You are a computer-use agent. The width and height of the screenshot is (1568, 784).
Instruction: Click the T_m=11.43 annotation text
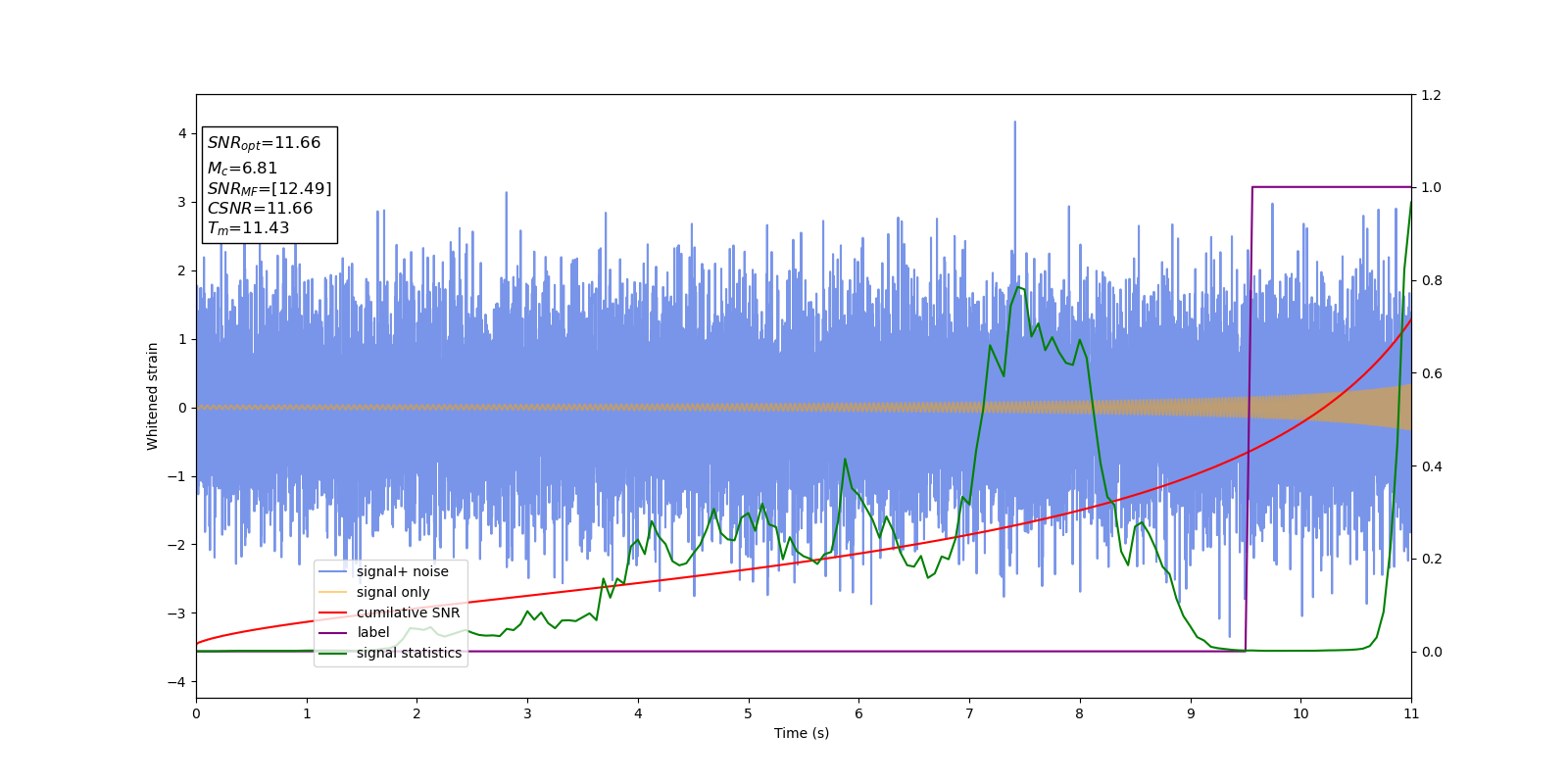(x=248, y=228)
